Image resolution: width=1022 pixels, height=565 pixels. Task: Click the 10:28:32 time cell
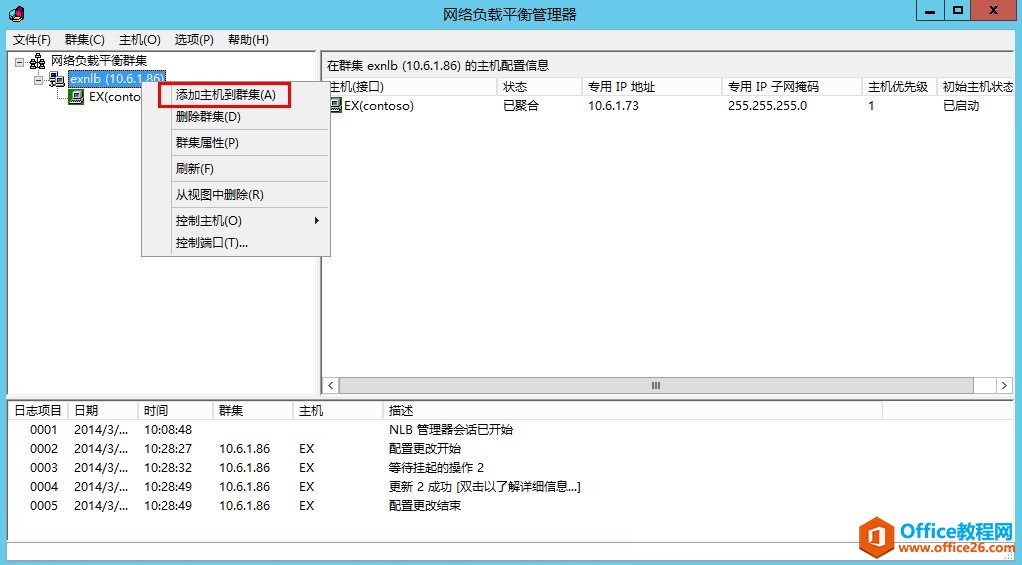click(x=168, y=468)
